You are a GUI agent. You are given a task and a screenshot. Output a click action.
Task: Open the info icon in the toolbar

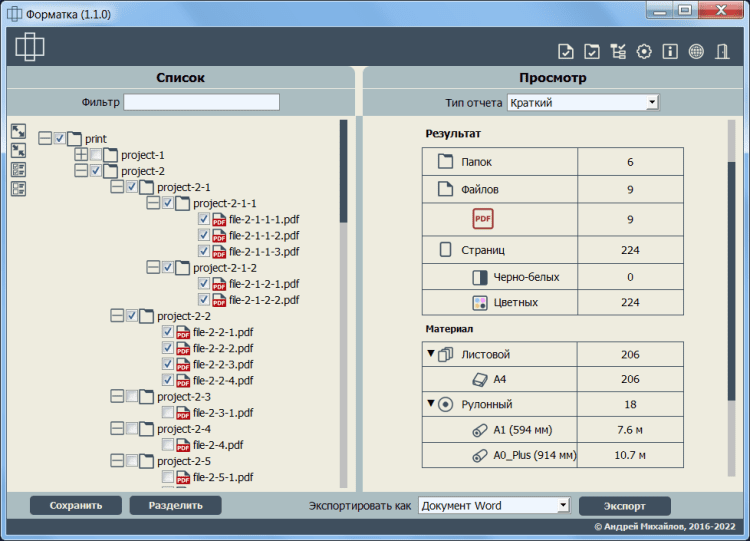pyautogui.click(x=670, y=52)
